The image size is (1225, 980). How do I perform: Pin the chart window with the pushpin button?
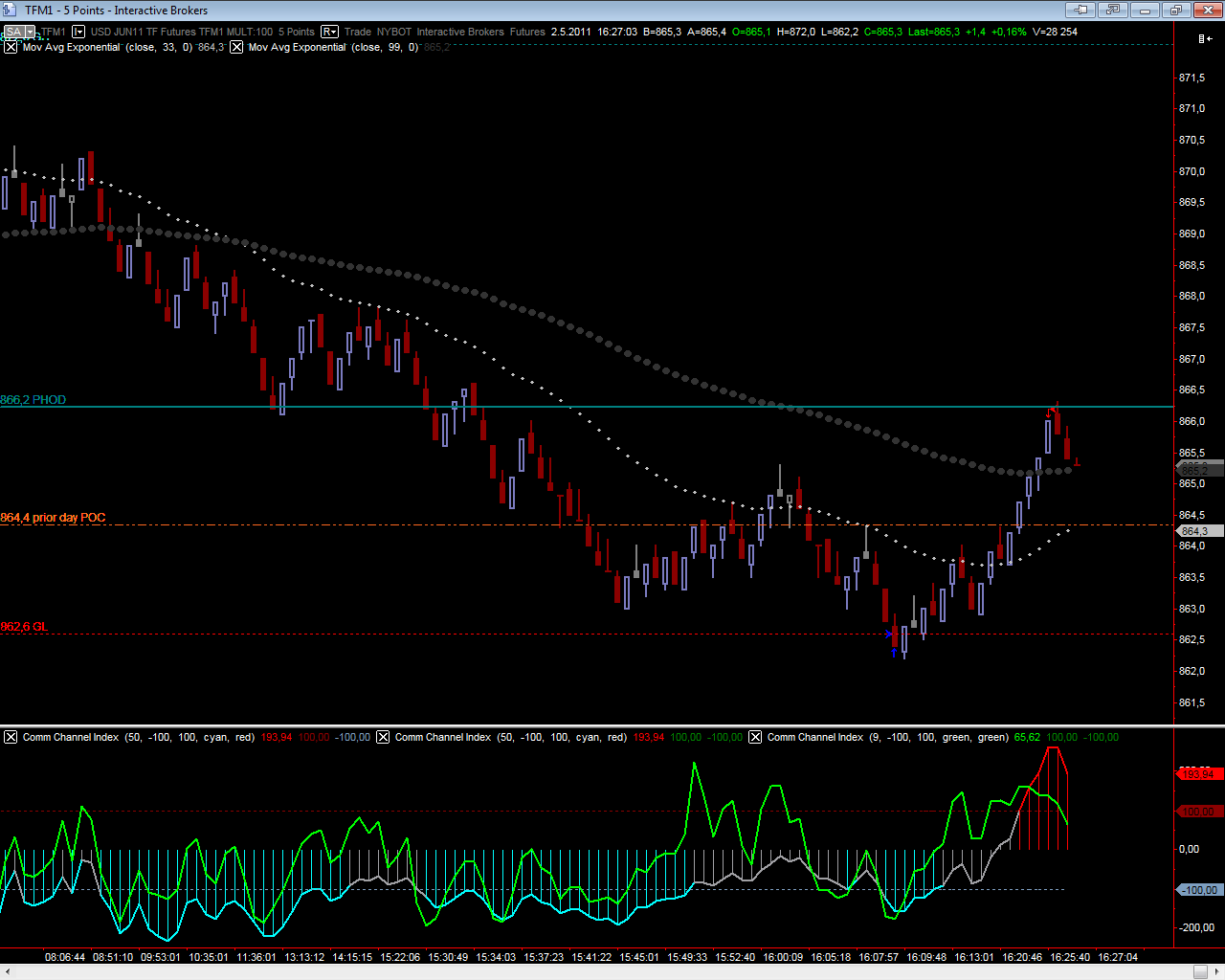[x=1081, y=10]
